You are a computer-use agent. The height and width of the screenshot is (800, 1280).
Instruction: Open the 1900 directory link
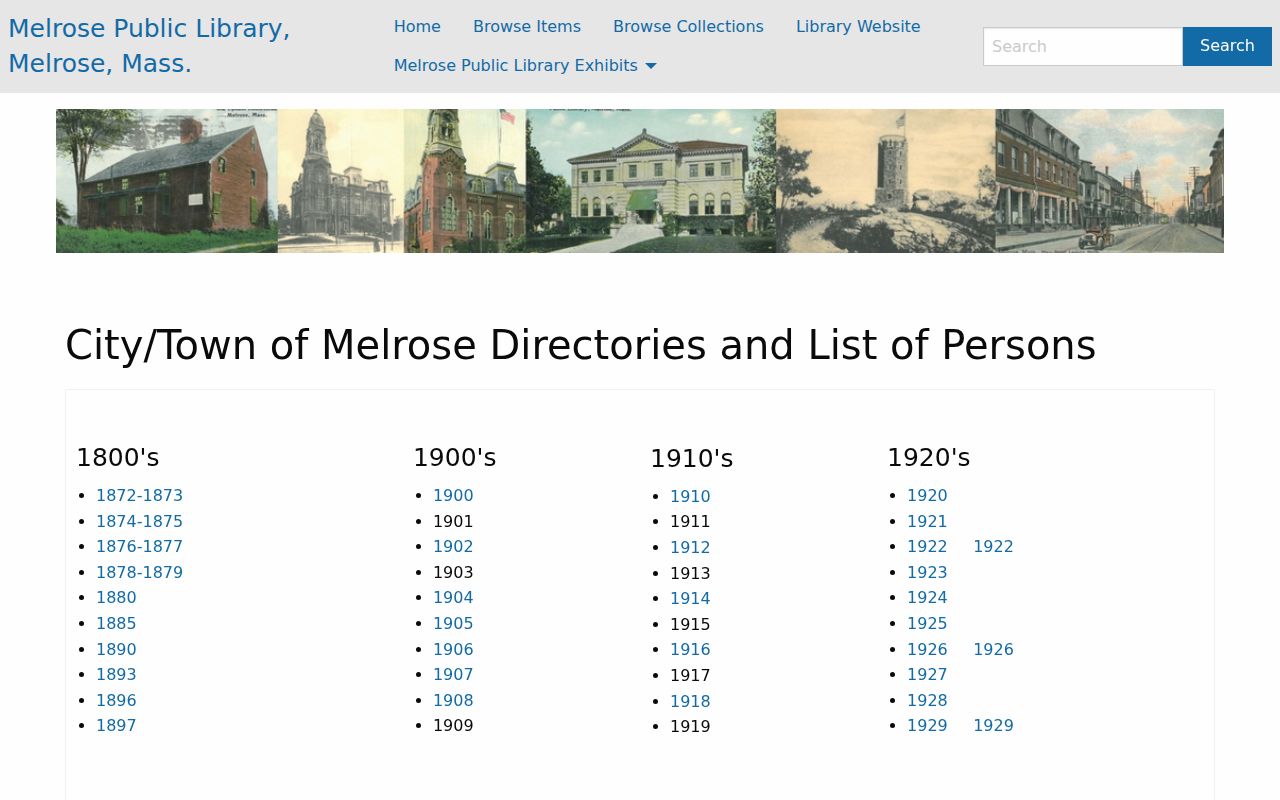[453, 496]
